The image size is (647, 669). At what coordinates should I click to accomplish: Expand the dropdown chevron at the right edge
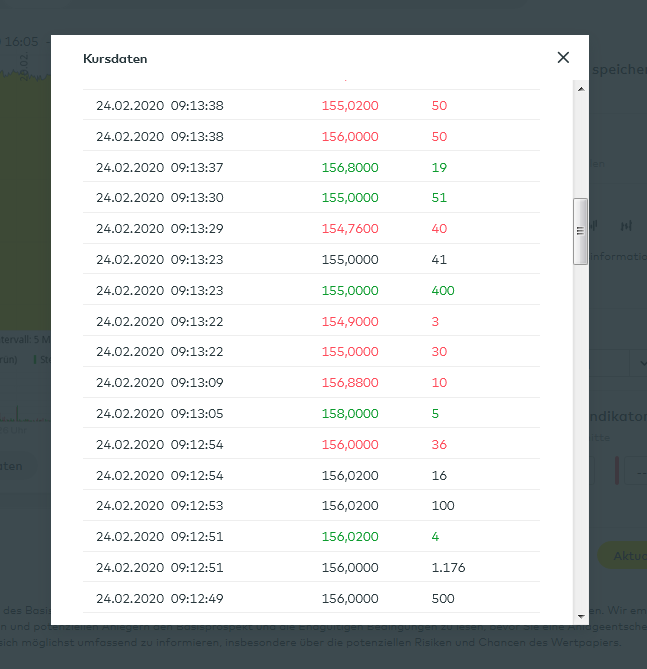pos(642,362)
